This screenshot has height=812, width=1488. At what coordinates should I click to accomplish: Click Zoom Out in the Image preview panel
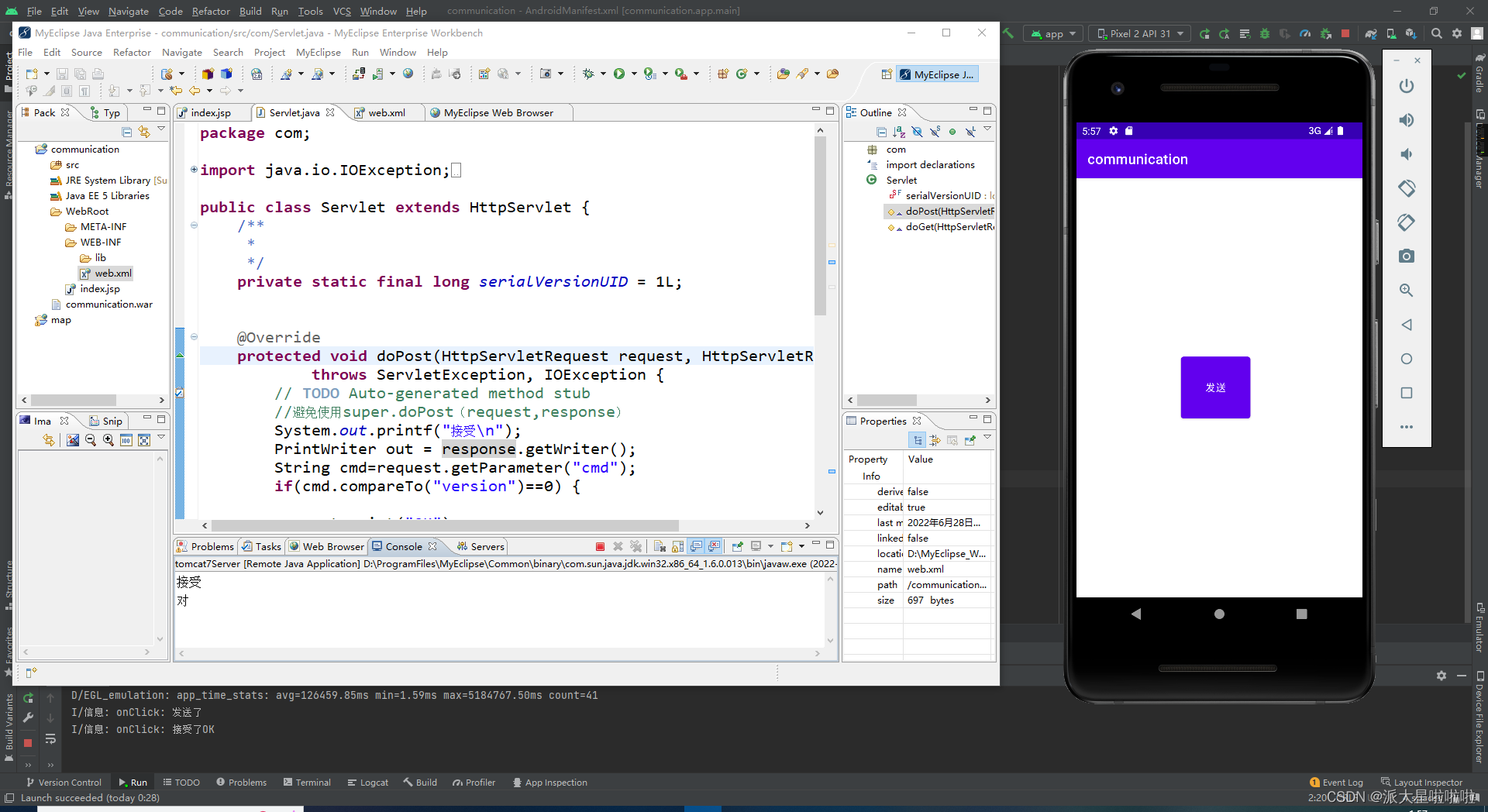coord(91,440)
